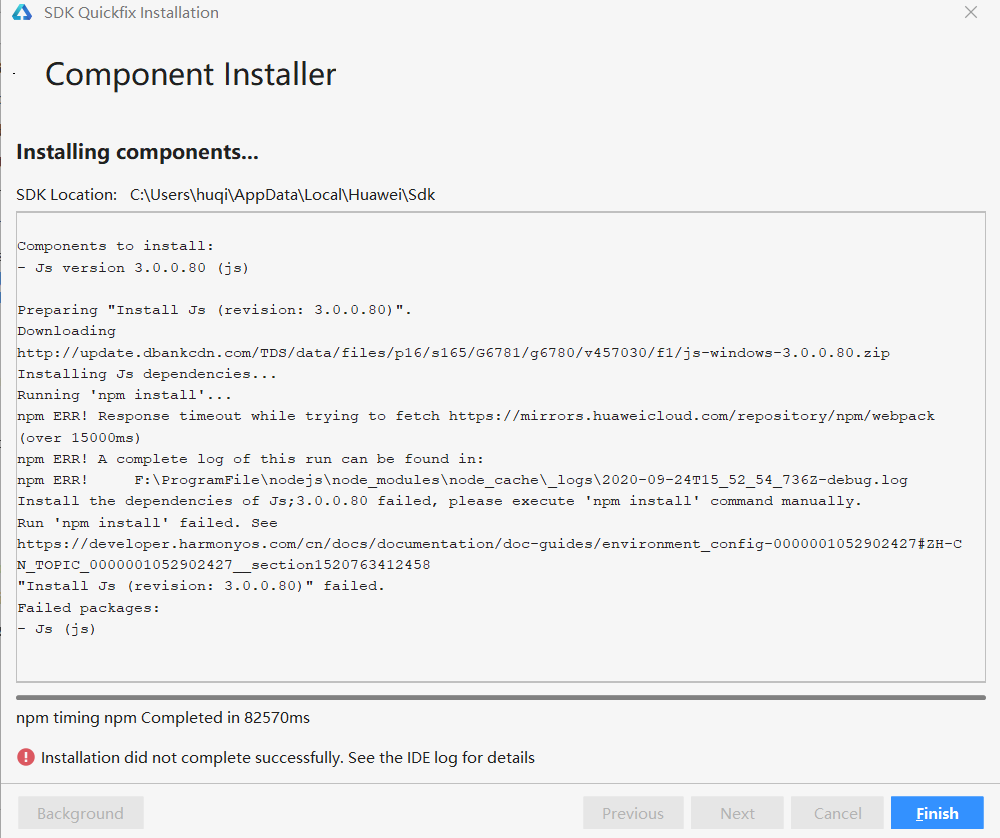
Task: Click the 'Installation did not complete successfully' message
Action: pyautogui.click(x=287, y=757)
